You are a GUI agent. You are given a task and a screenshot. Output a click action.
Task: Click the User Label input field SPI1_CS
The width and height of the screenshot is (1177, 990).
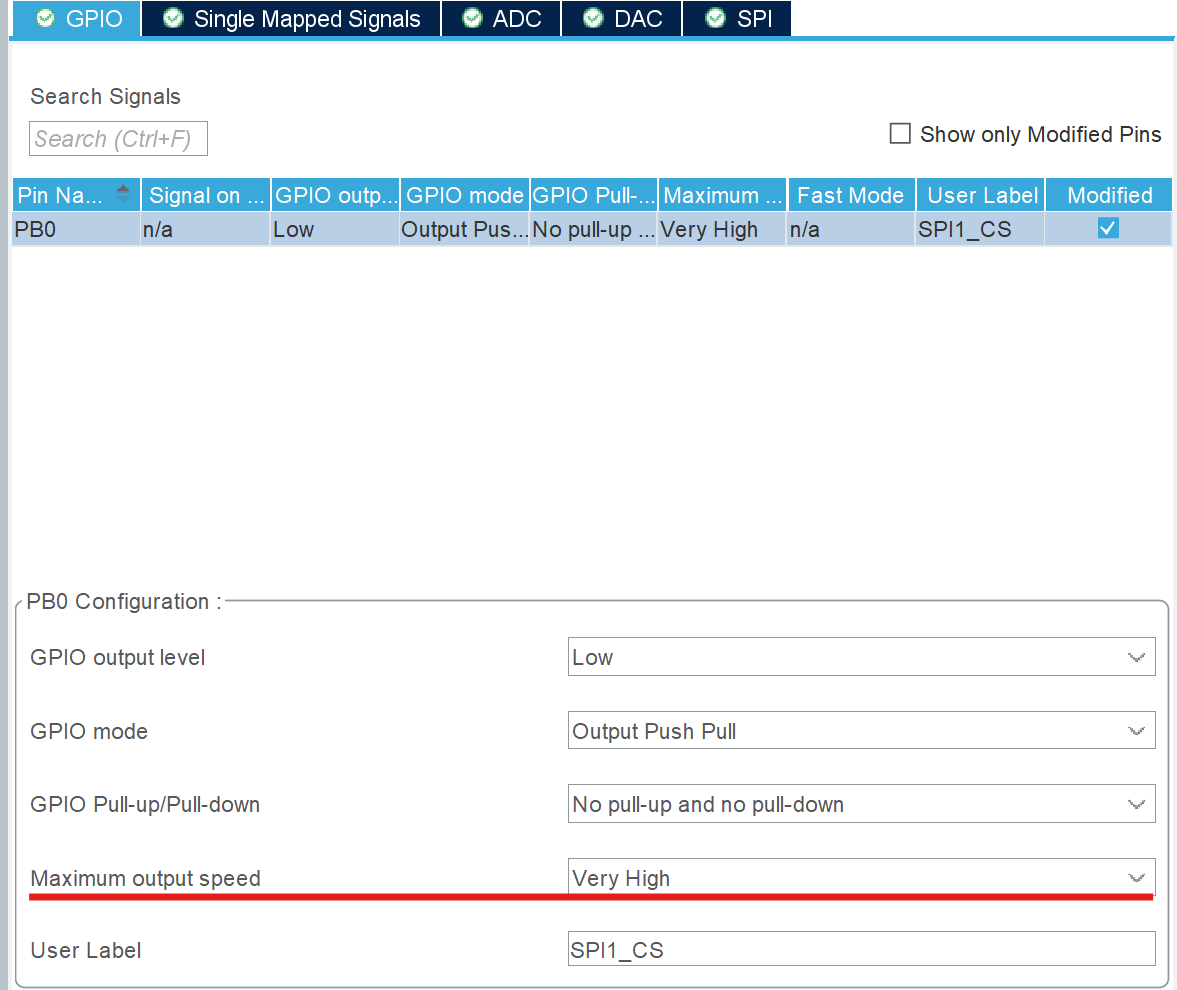click(x=861, y=949)
